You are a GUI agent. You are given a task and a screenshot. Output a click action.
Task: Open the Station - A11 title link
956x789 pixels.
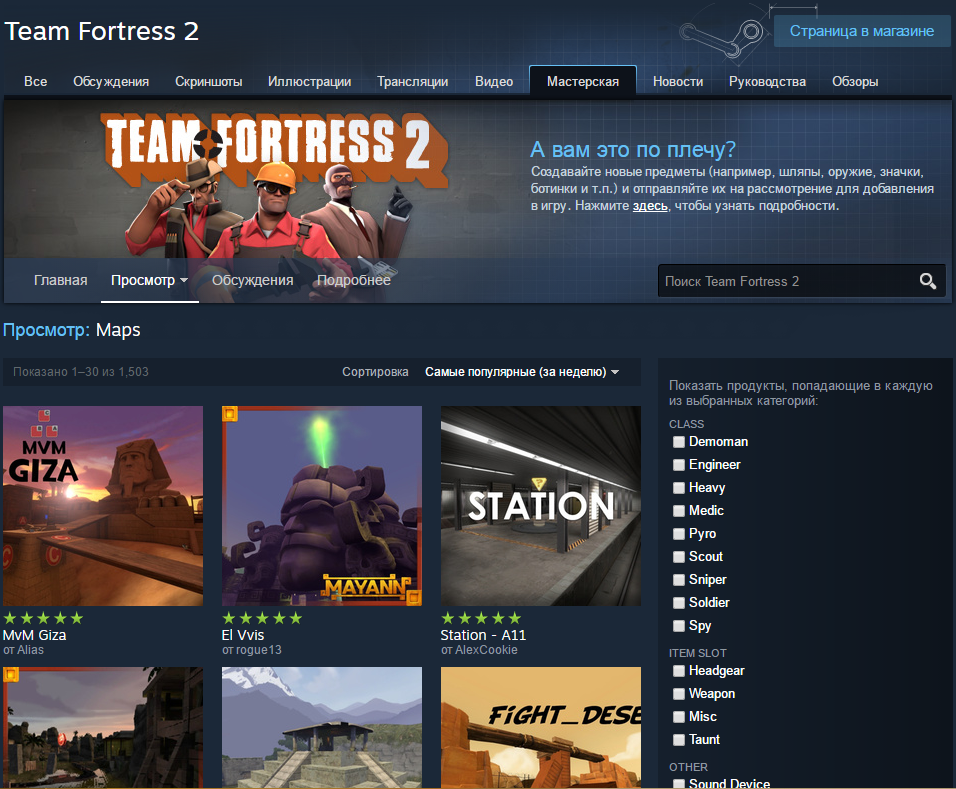pyautogui.click(x=483, y=635)
